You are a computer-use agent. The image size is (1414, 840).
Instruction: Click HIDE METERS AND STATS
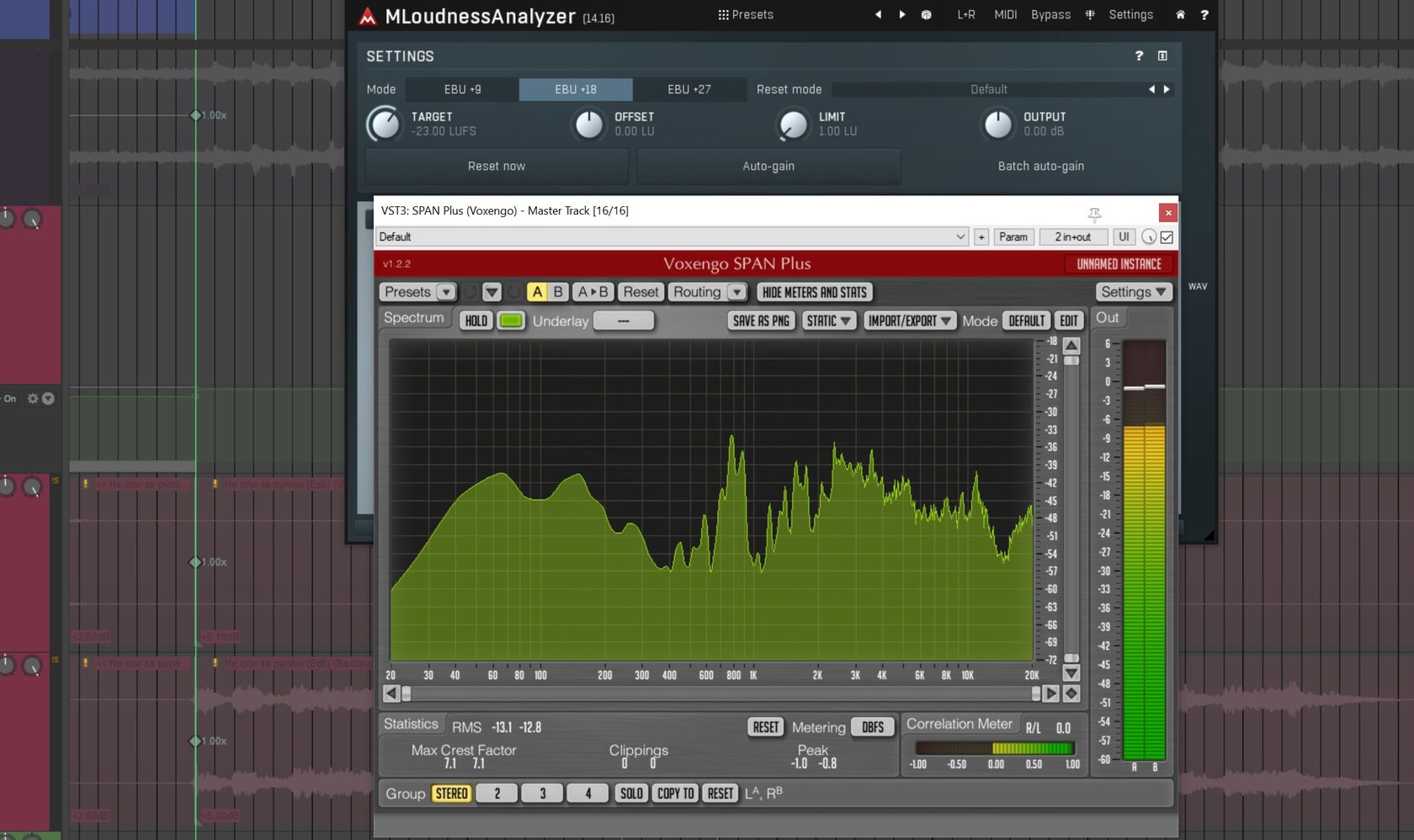point(814,292)
